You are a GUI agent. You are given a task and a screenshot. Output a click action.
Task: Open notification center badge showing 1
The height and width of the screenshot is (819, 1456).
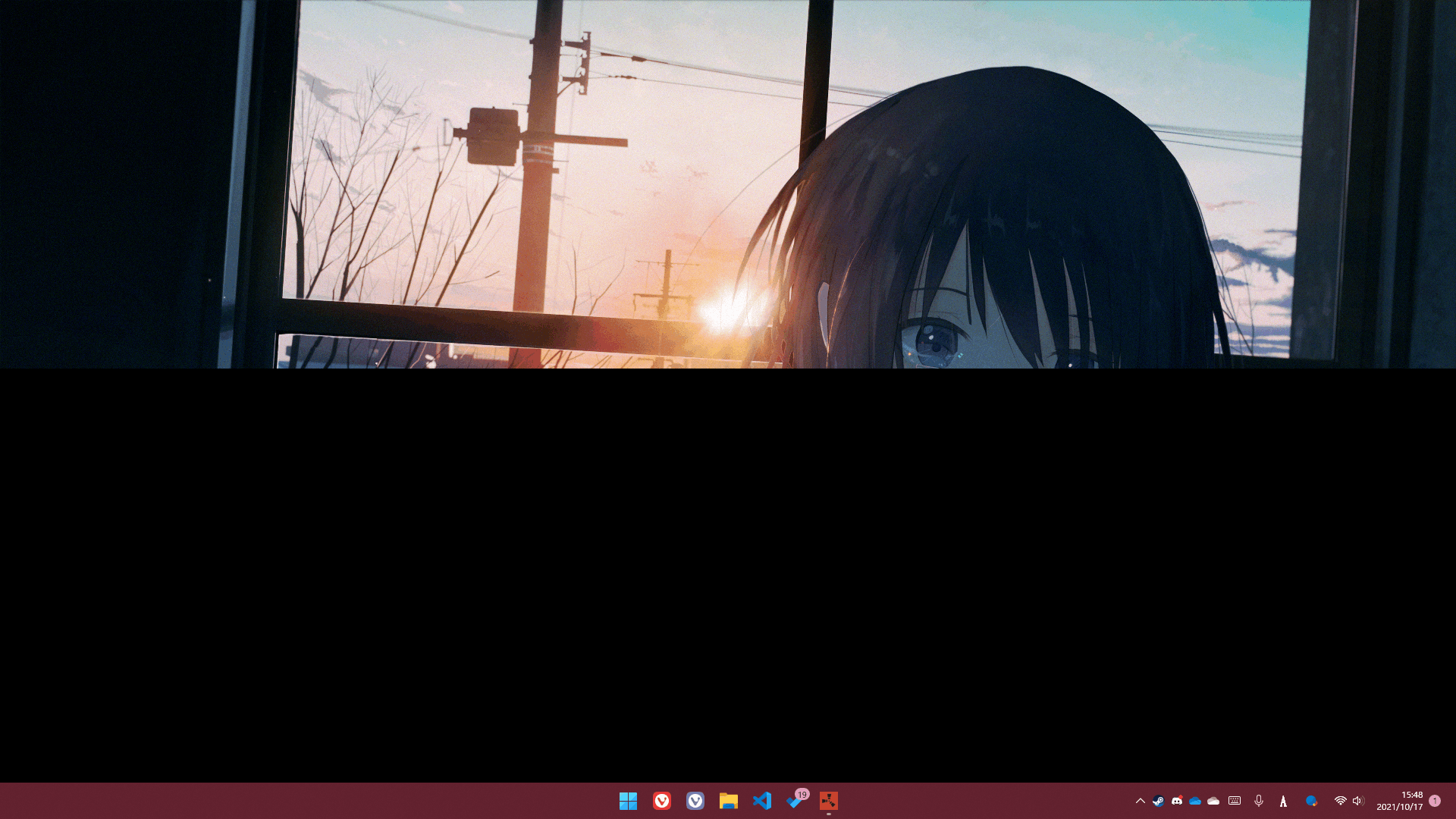click(1435, 801)
